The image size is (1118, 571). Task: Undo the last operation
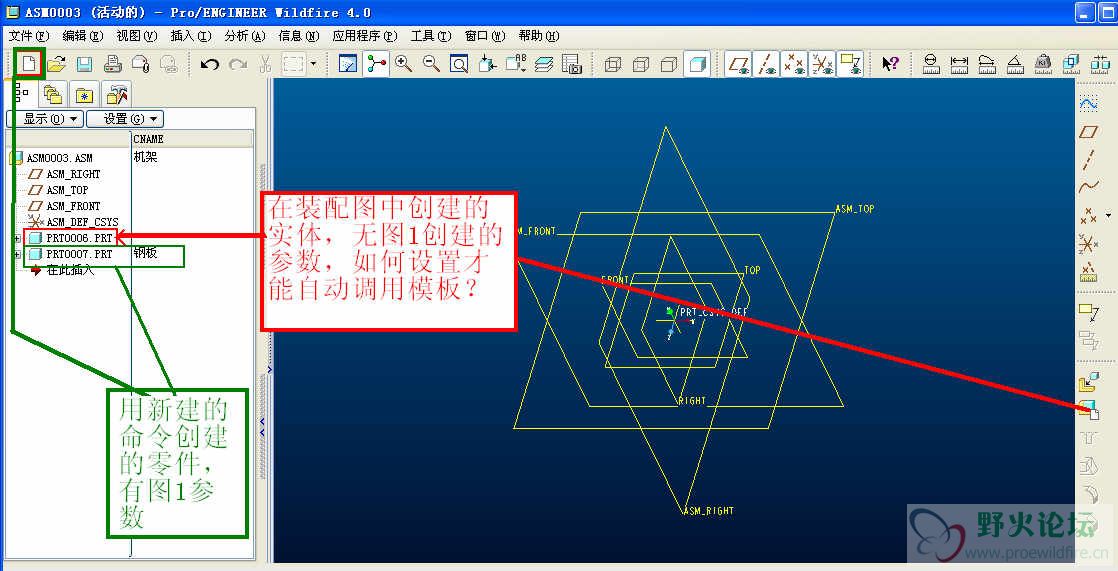tap(210, 64)
